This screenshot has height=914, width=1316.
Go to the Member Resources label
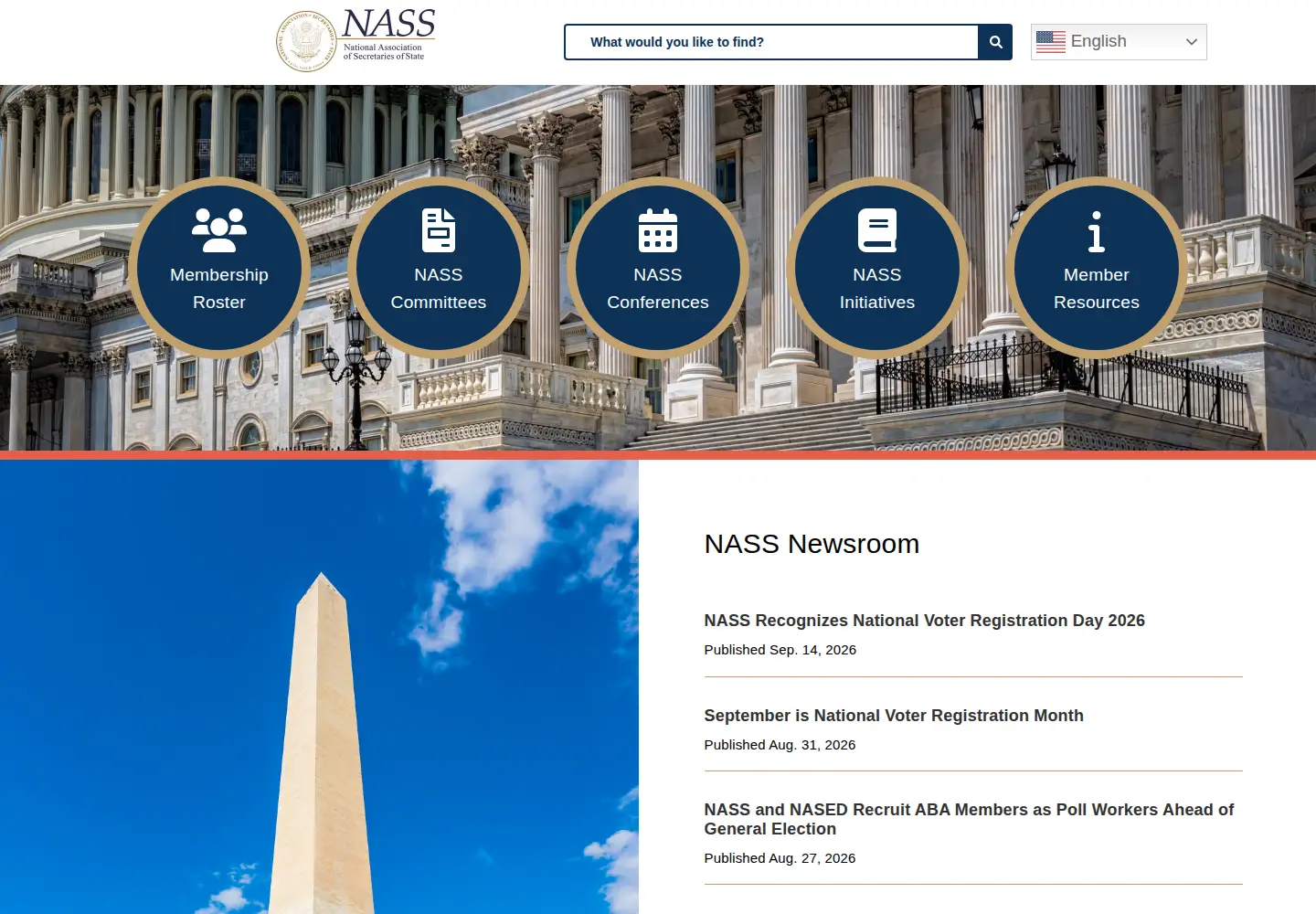point(1097,289)
